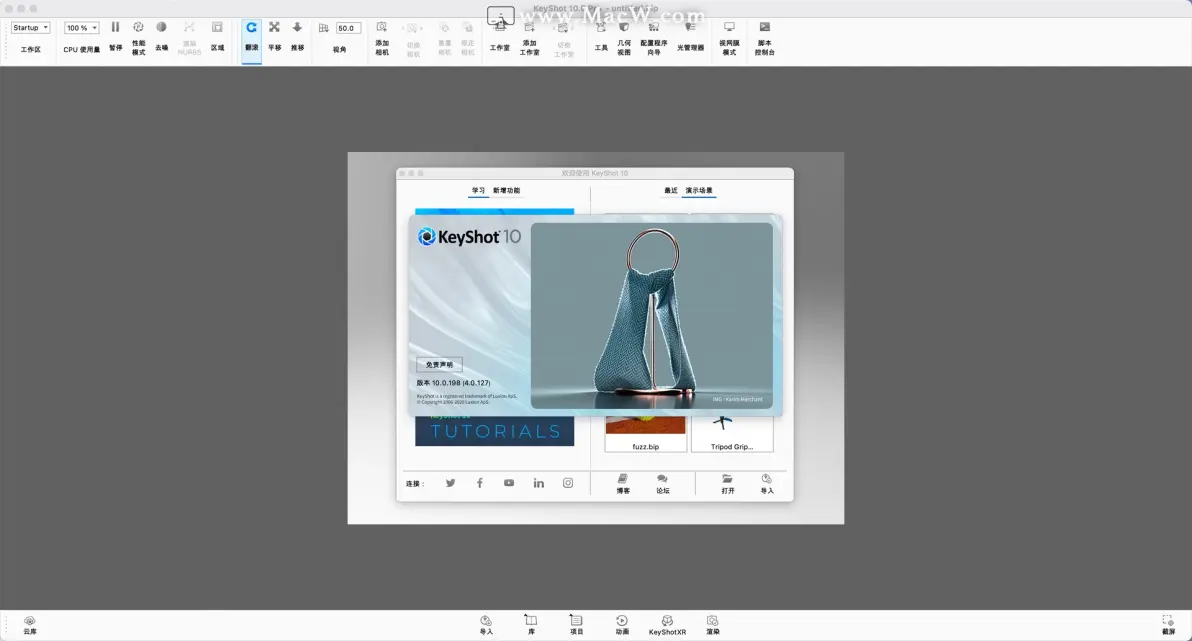The width and height of the screenshot is (1192, 641).
Task: Click the 免责声明 disclaimer button
Action: [439, 365]
